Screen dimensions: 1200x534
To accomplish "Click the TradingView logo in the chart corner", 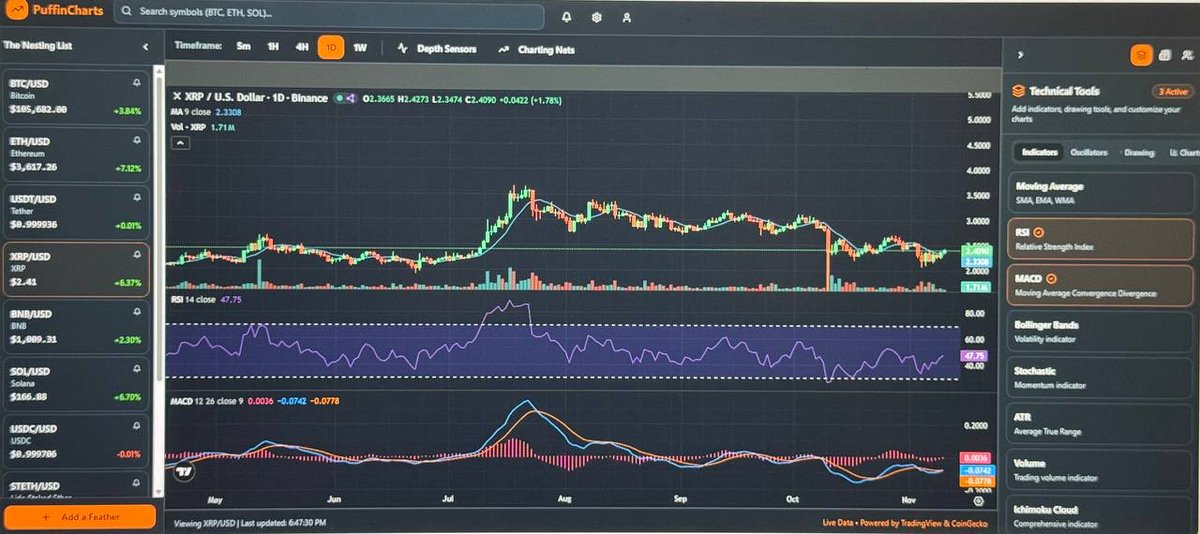I will pos(183,472).
